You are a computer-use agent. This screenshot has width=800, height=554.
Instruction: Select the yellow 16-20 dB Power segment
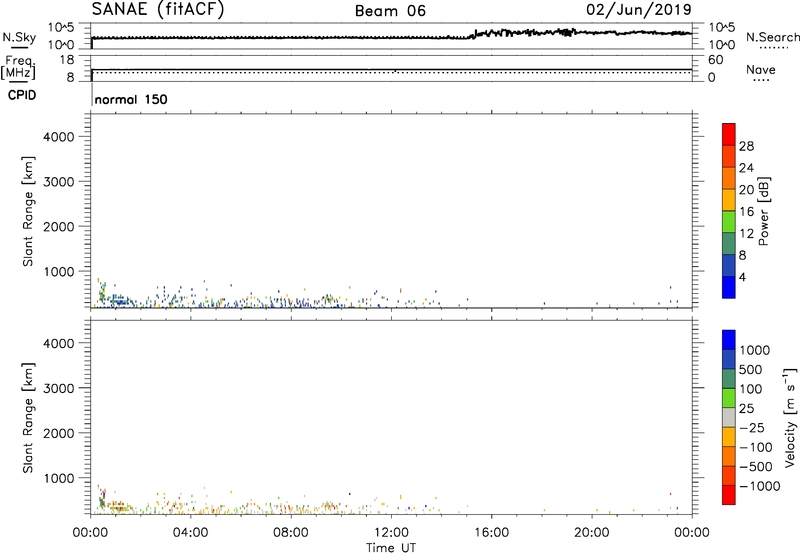click(x=729, y=199)
